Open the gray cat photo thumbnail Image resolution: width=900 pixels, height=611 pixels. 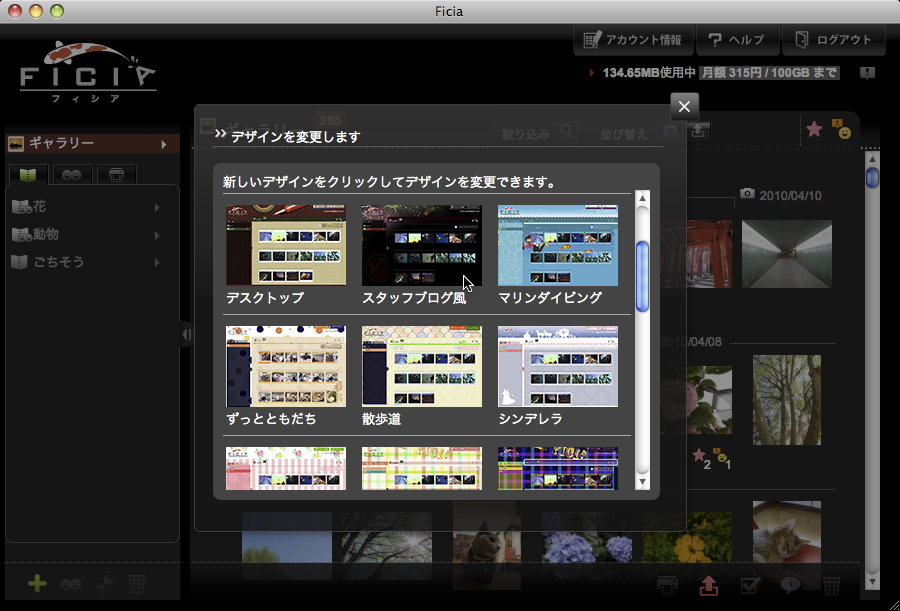(x=487, y=544)
